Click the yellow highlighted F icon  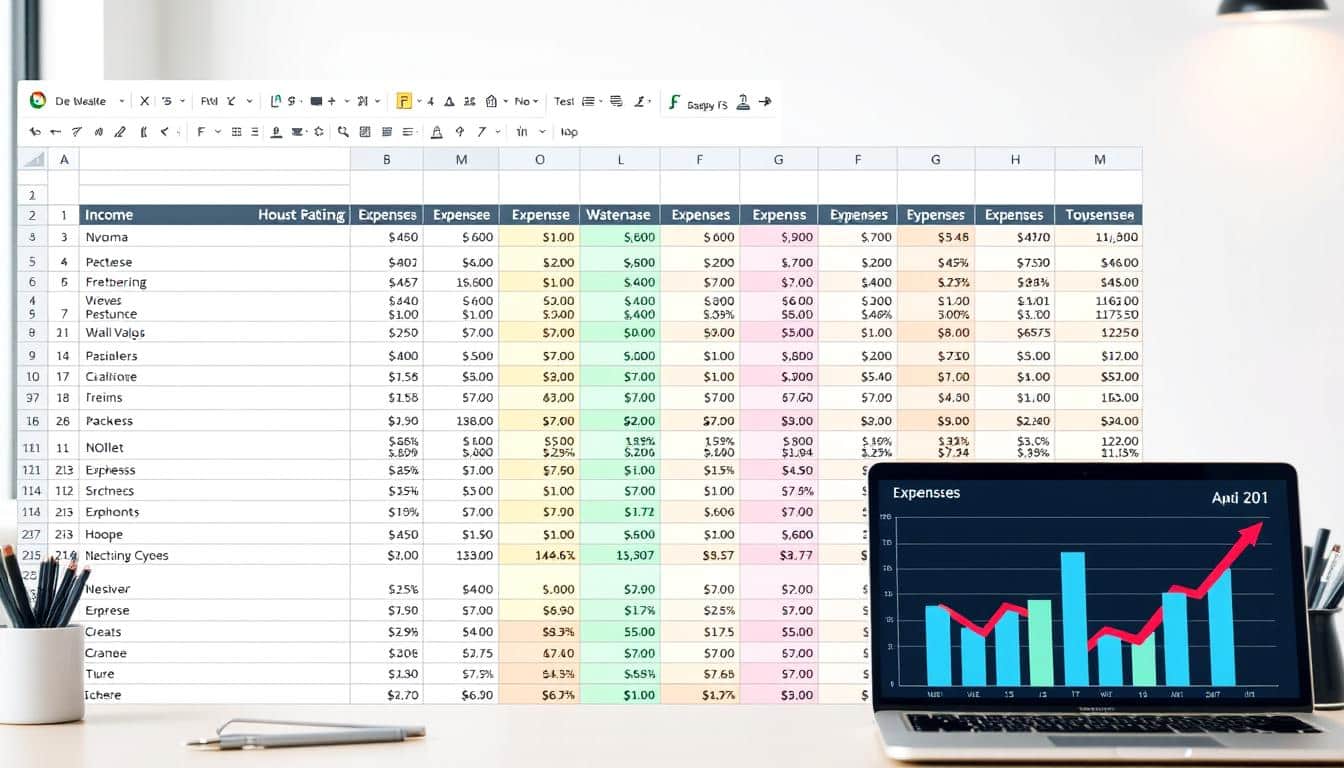pyautogui.click(x=404, y=101)
